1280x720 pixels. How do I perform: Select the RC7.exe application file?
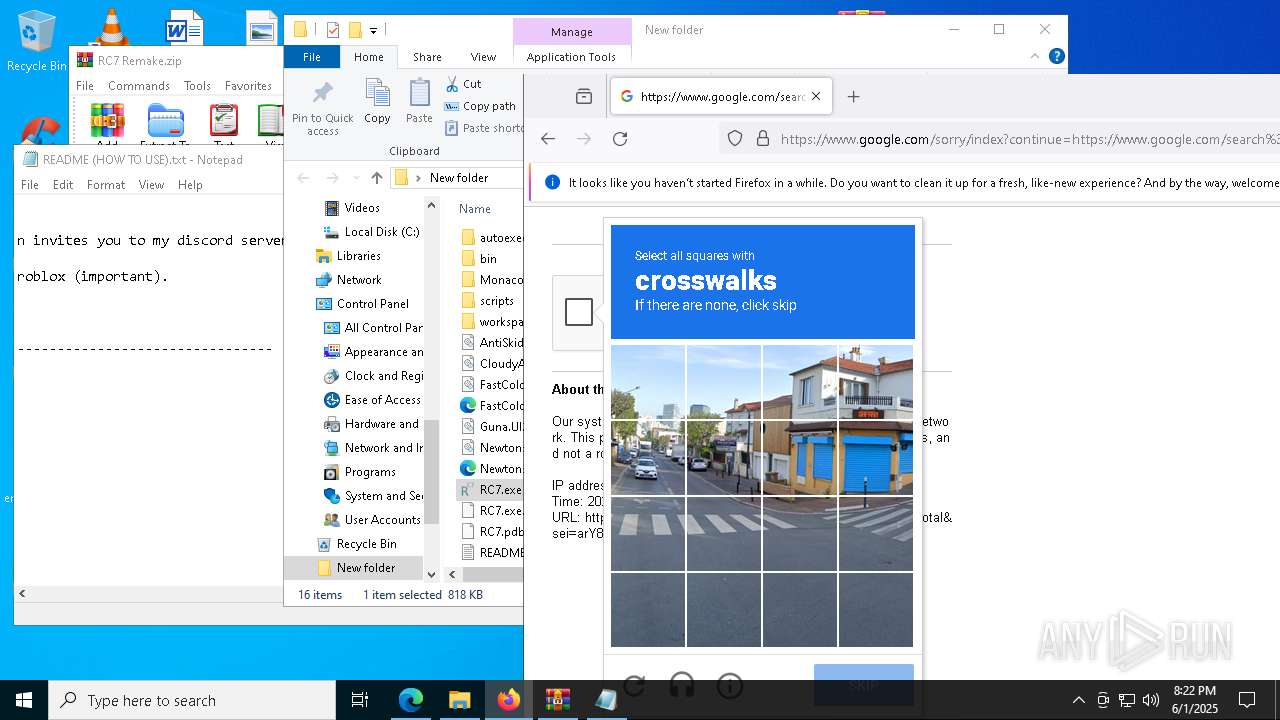490,490
